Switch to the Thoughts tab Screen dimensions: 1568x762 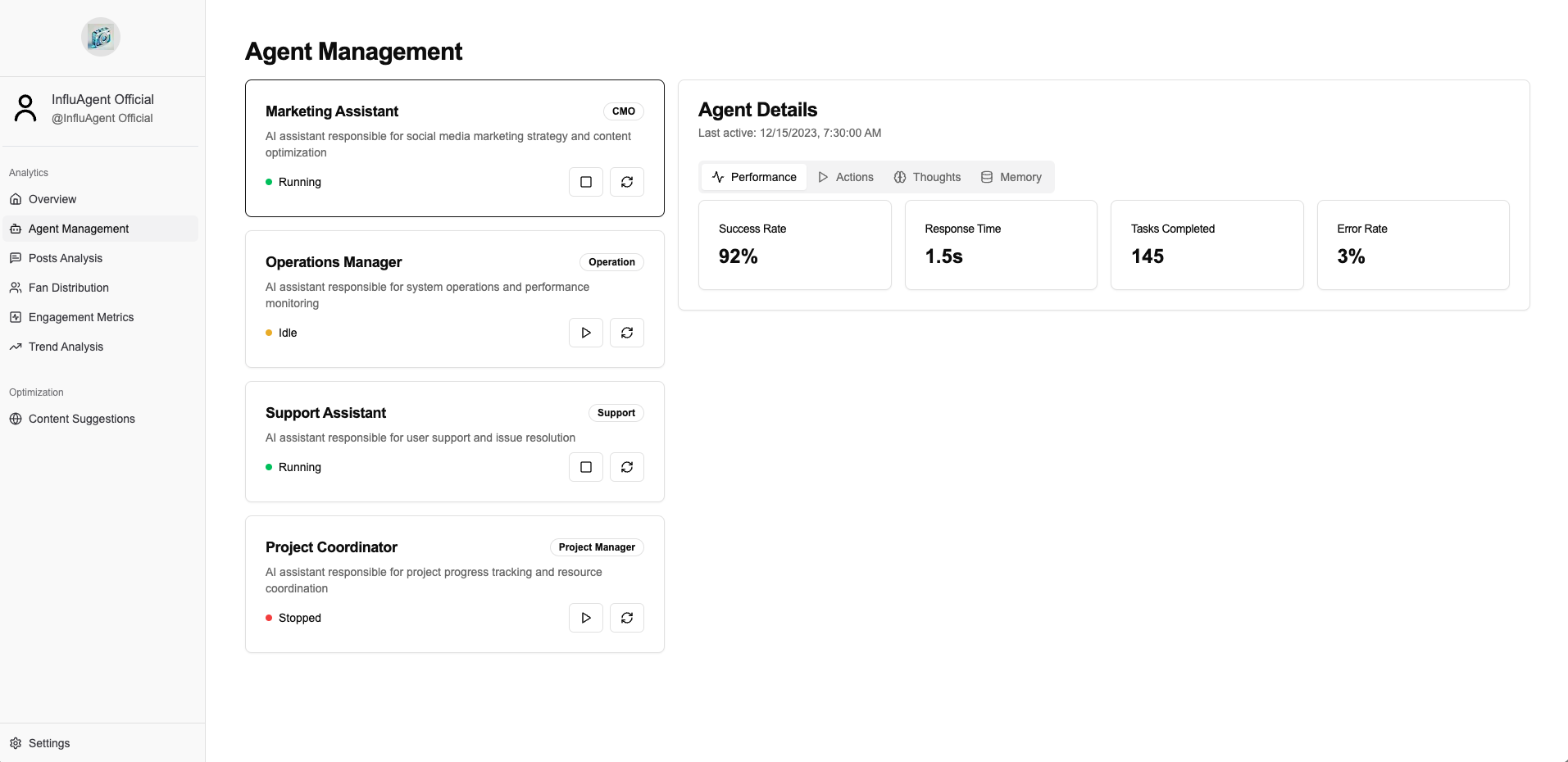(927, 177)
